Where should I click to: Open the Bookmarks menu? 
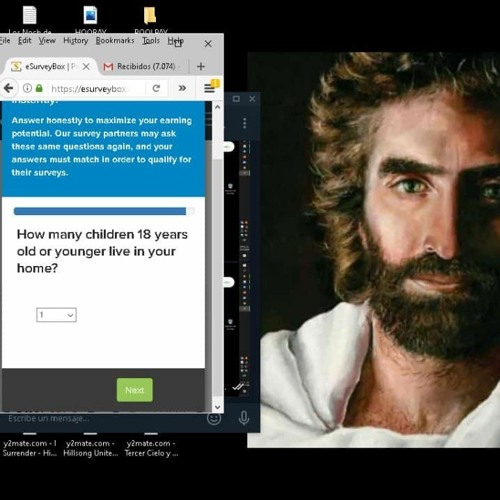click(115, 41)
